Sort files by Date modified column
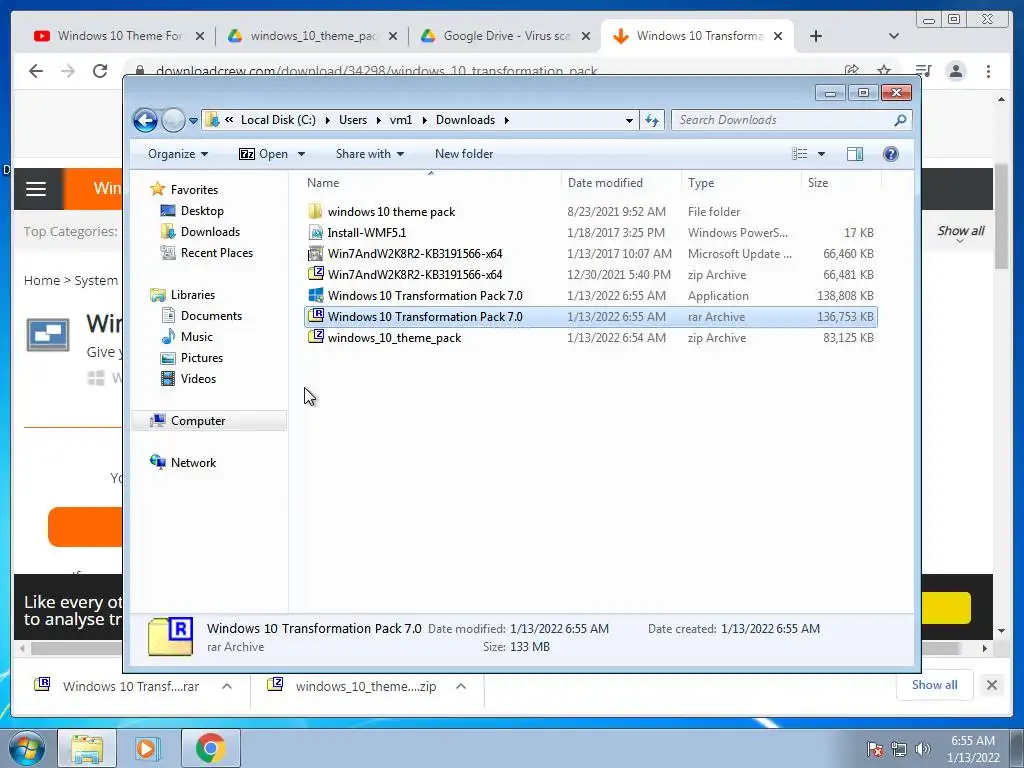 coord(620,183)
